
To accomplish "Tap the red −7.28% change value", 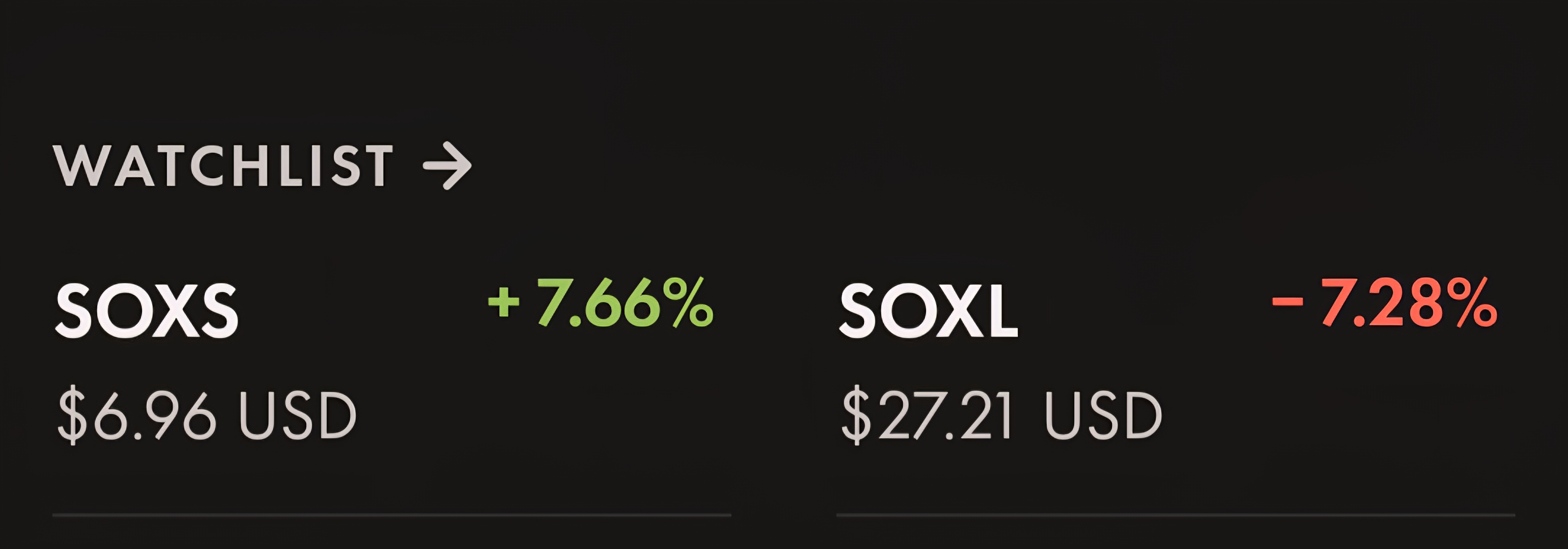I will click(x=1384, y=302).
